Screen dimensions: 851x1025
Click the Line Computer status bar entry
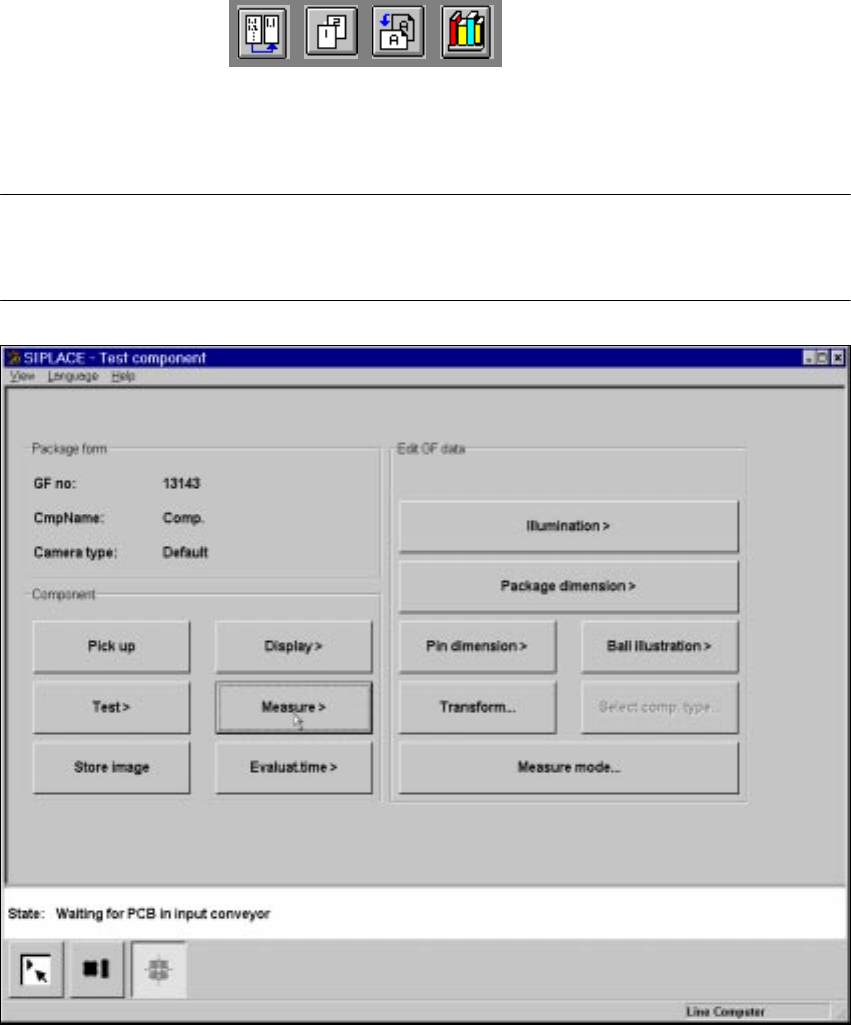(x=726, y=1012)
